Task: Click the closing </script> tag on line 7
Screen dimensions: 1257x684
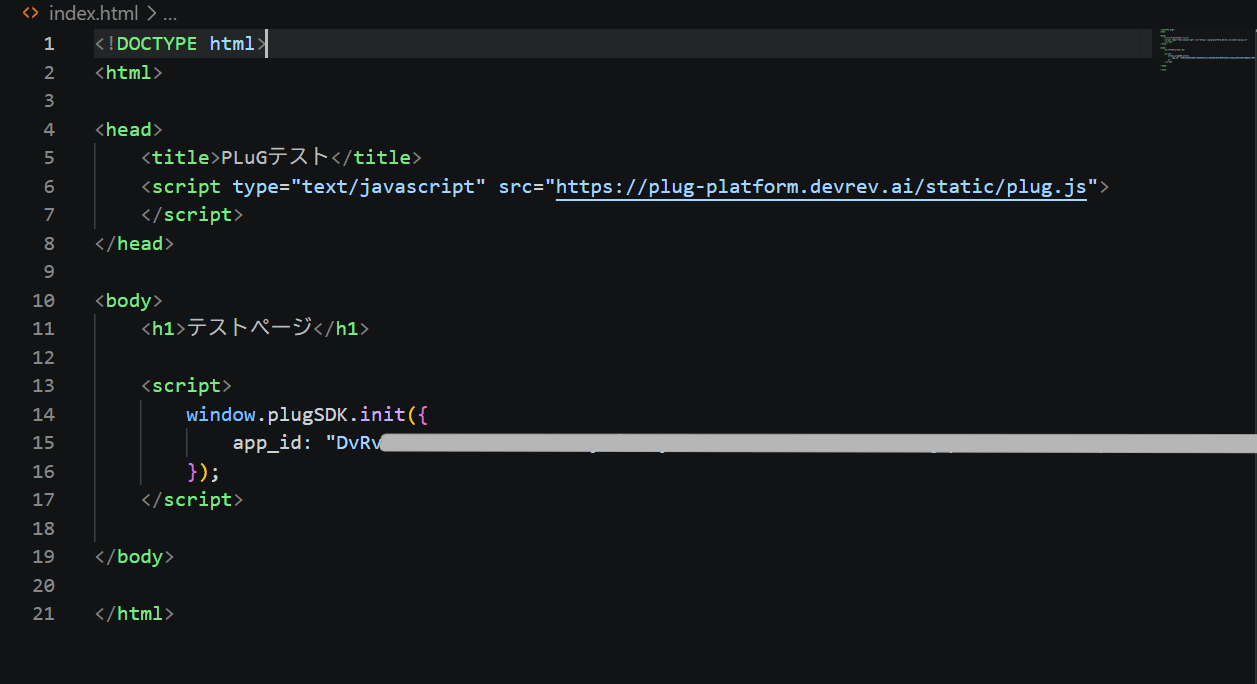Action: click(x=192, y=214)
